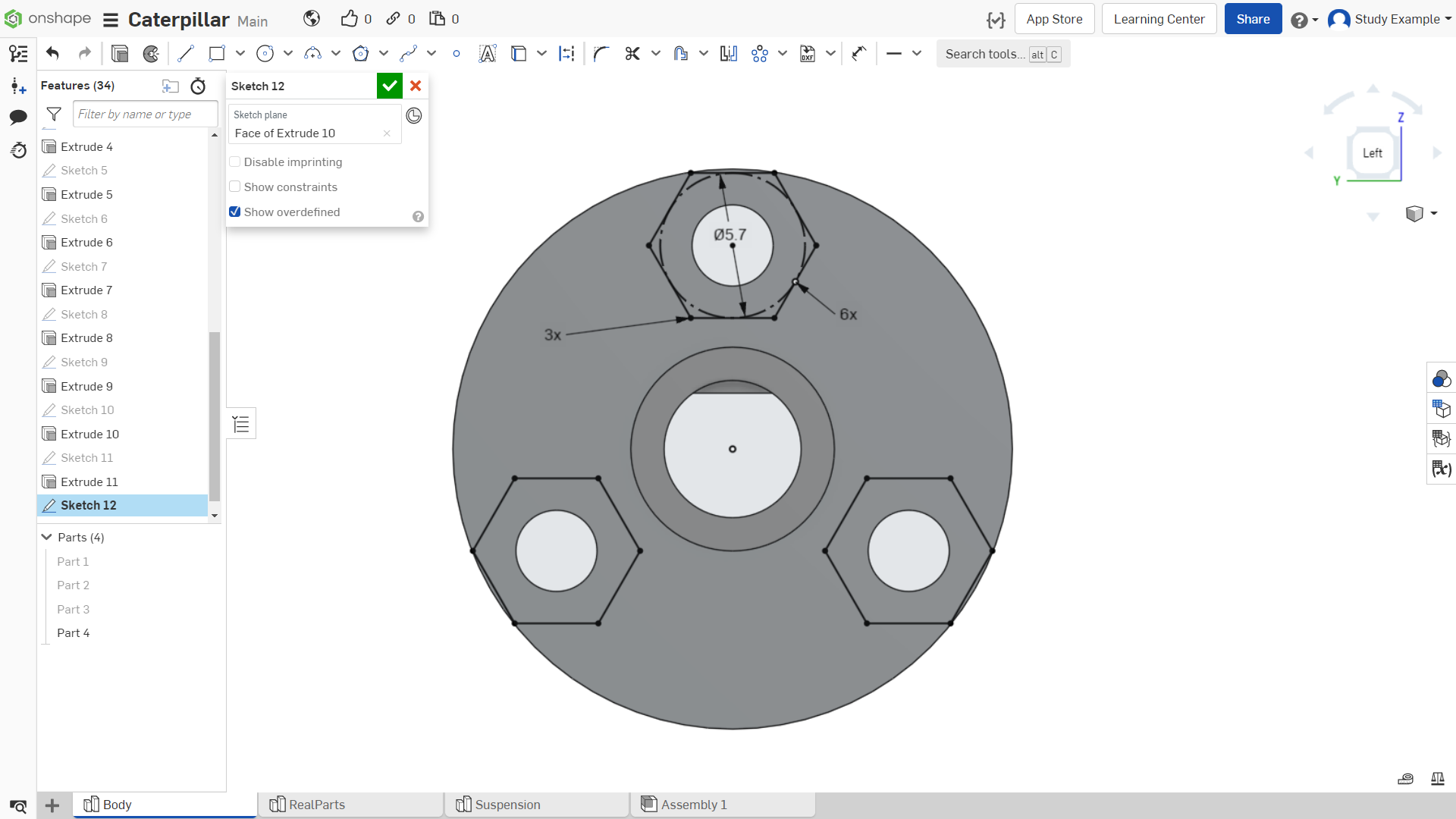Viewport: 1456px width, 819px height.
Task: Enable Show constraints checkbox
Action: (235, 187)
